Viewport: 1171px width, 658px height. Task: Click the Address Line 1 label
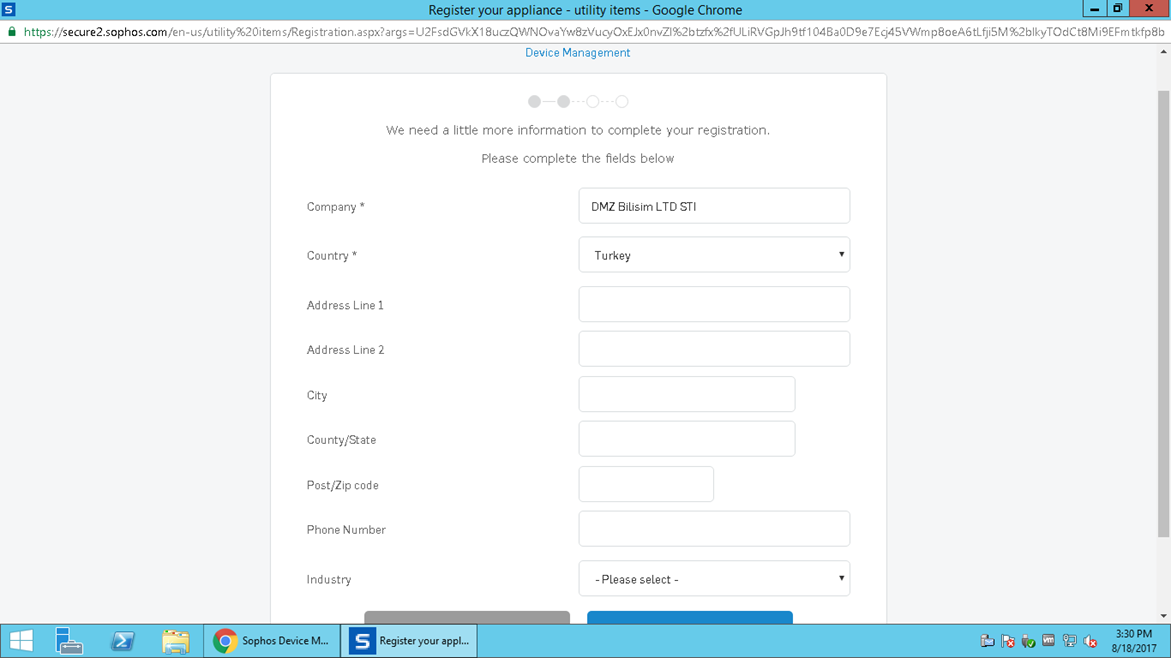coord(345,305)
